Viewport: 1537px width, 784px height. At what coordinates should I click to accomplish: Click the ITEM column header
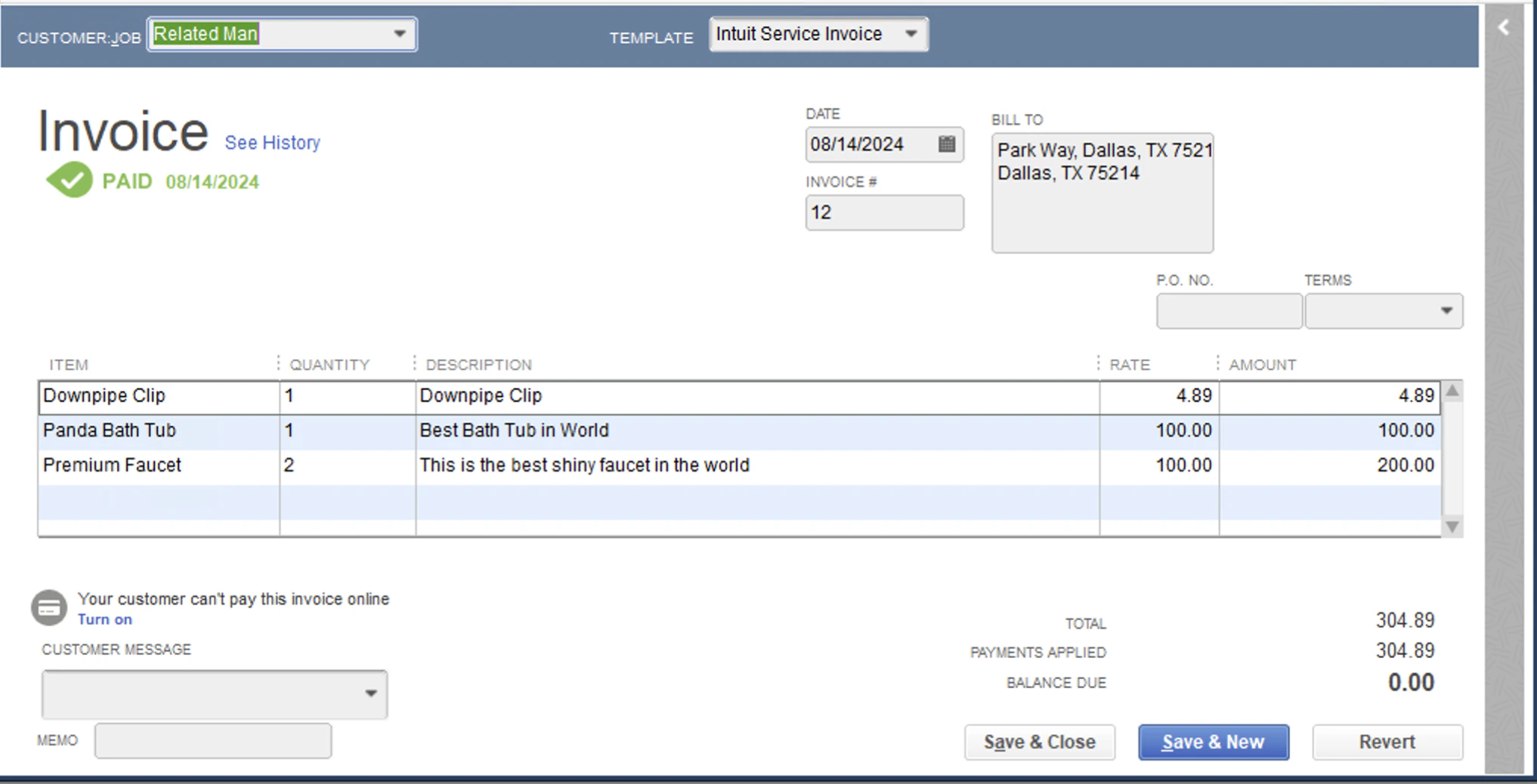pos(69,365)
